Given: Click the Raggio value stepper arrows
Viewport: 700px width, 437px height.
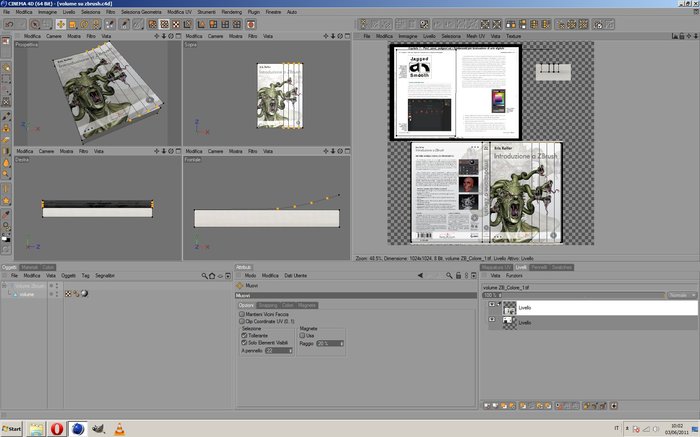Looking at the screenshot, I should [x=342, y=343].
